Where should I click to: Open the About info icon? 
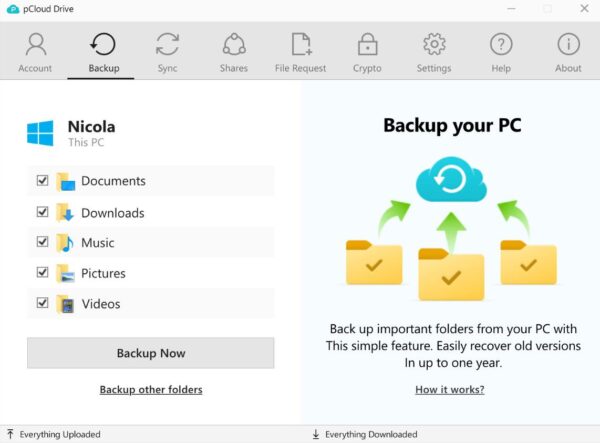coord(568,46)
